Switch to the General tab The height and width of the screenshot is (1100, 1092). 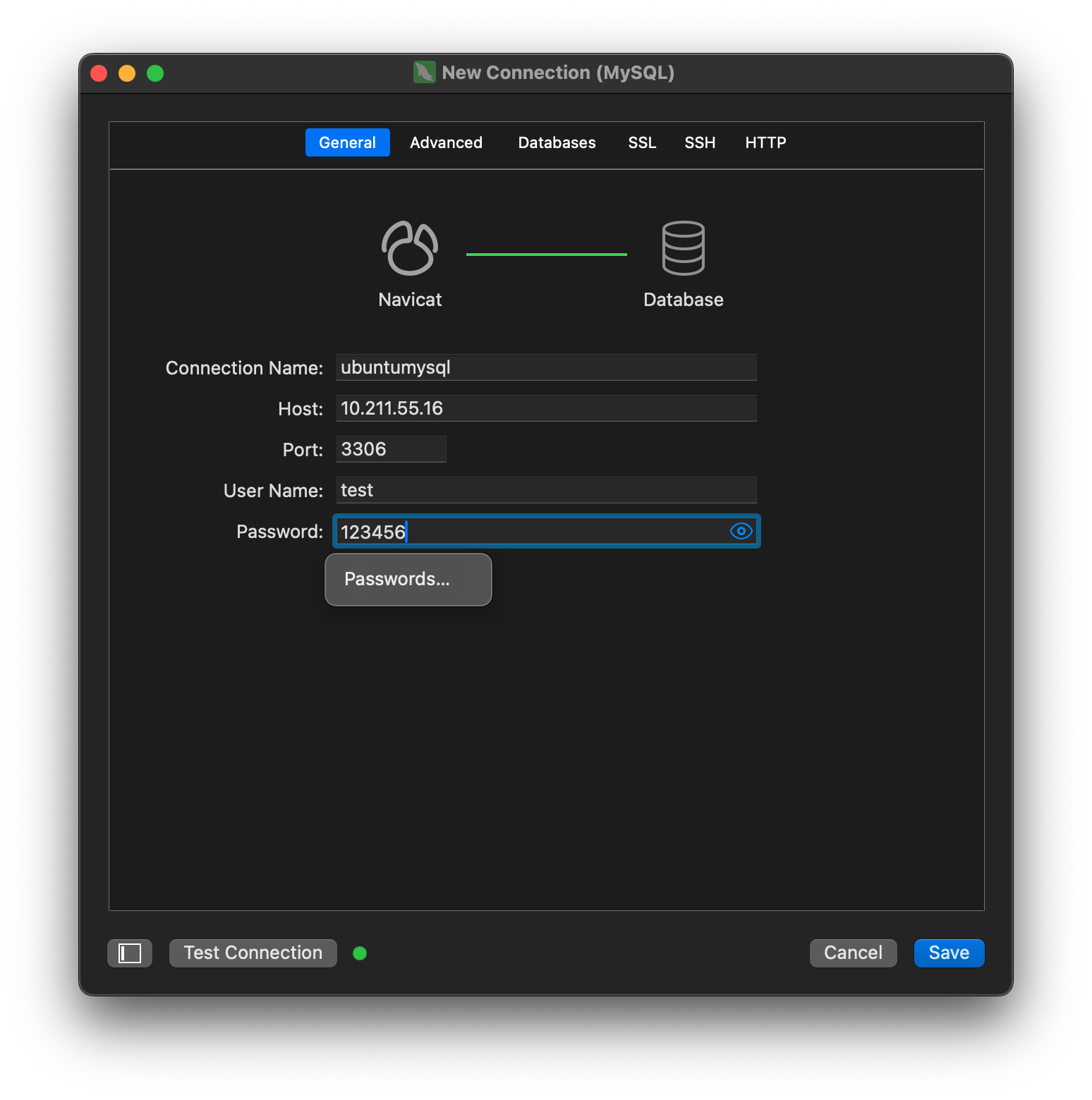pyautogui.click(x=347, y=142)
